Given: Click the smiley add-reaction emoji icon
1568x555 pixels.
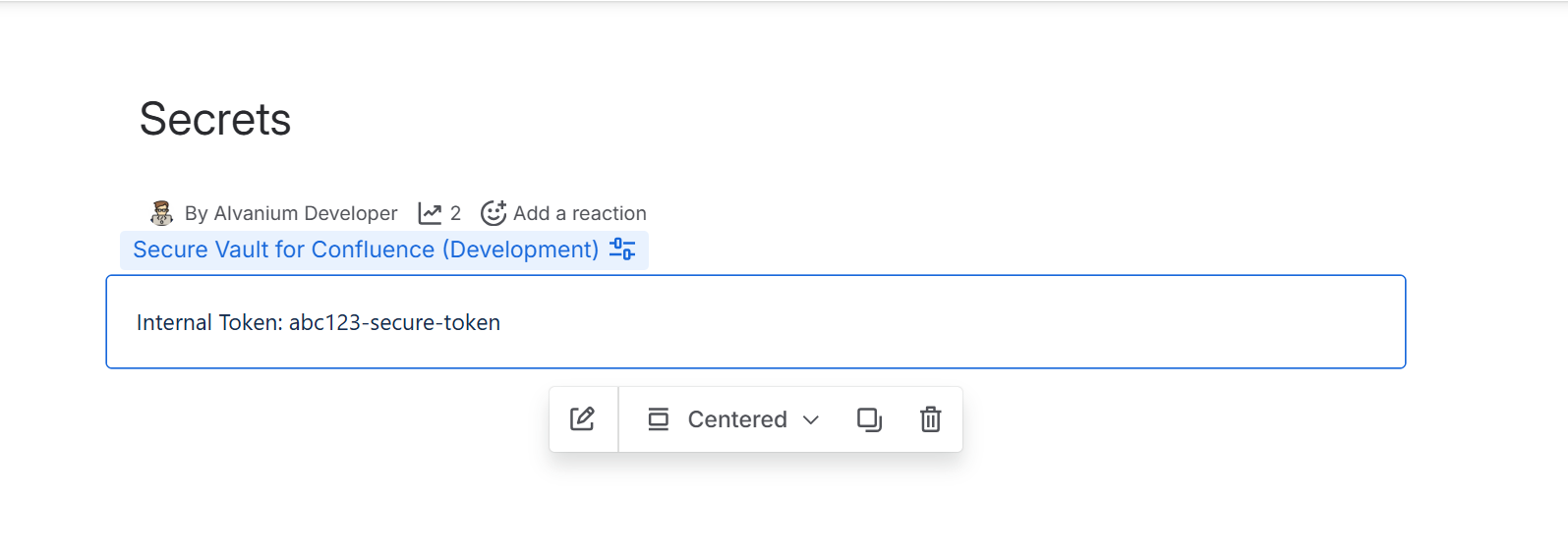Looking at the screenshot, I should point(493,213).
